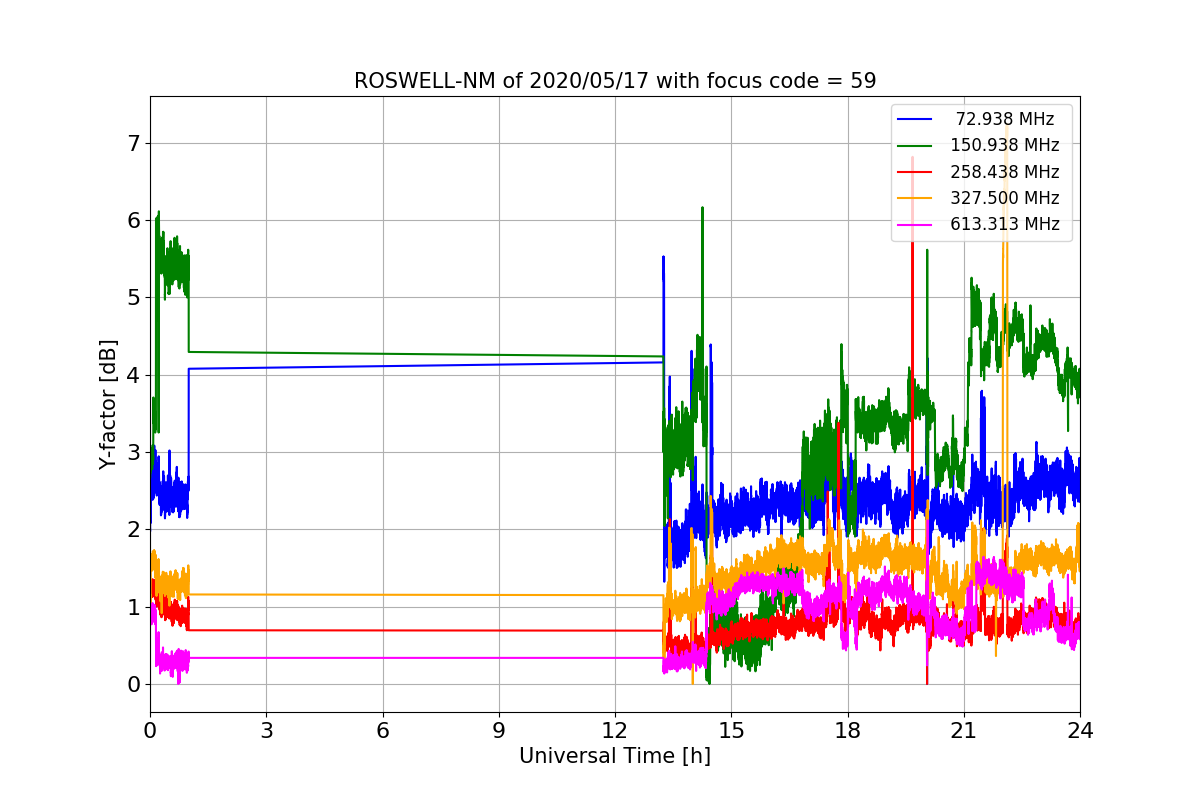Click the y-axis tick label 4
The width and height of the screenshot is (1200, 800).
pos(133,375)
